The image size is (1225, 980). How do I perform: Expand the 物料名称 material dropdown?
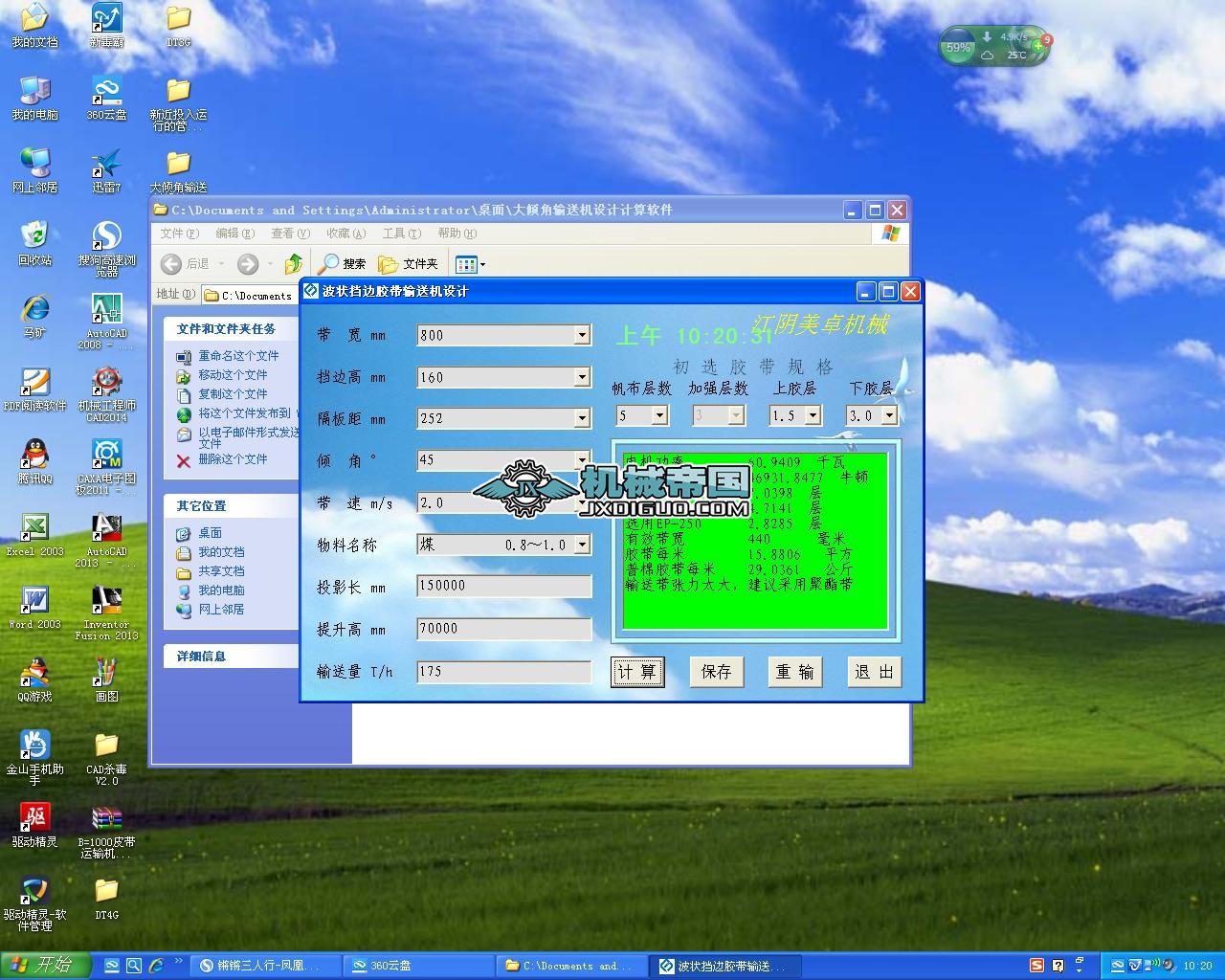[x=582, y=545]
